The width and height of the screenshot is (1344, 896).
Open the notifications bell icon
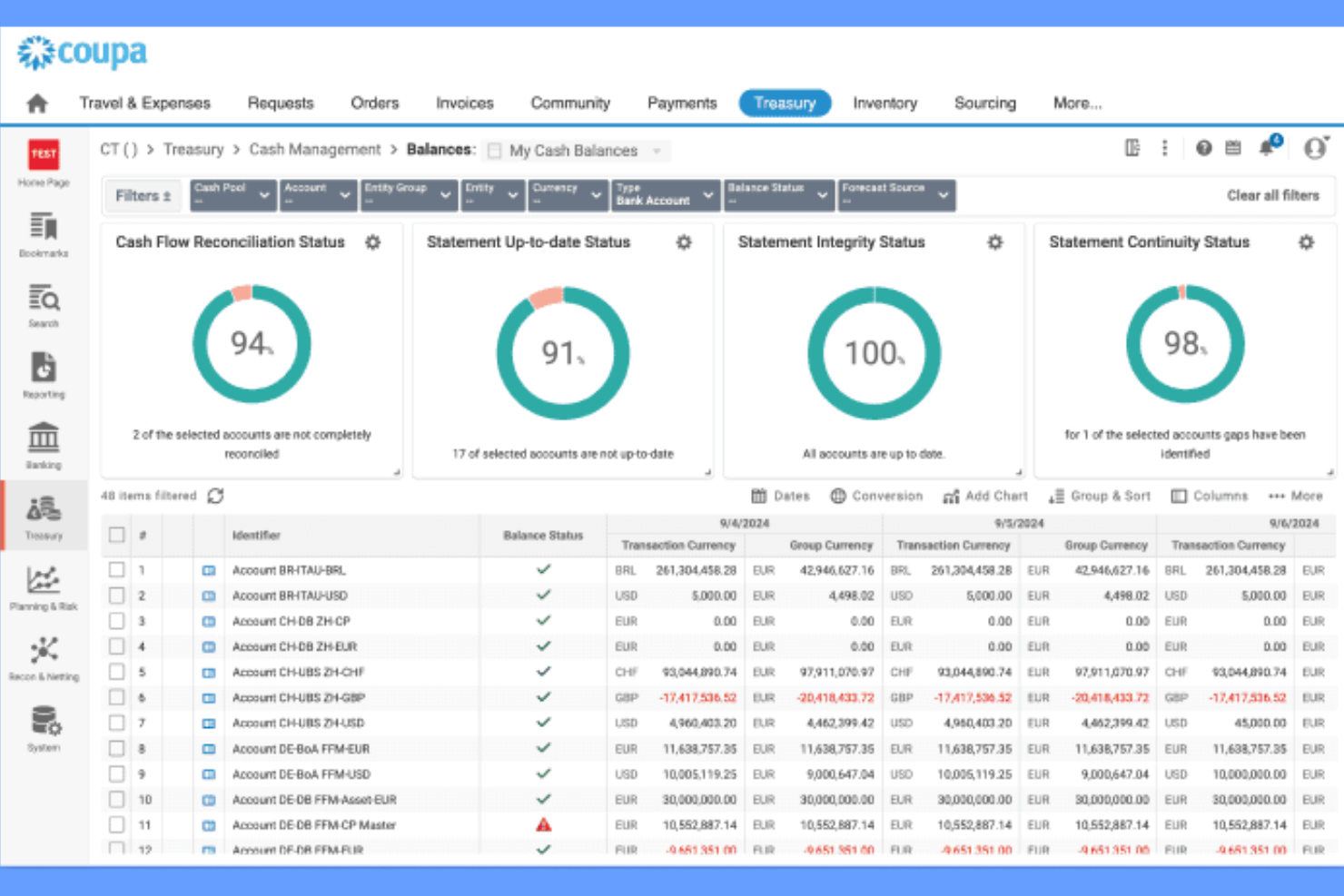tap(1268, 148)
